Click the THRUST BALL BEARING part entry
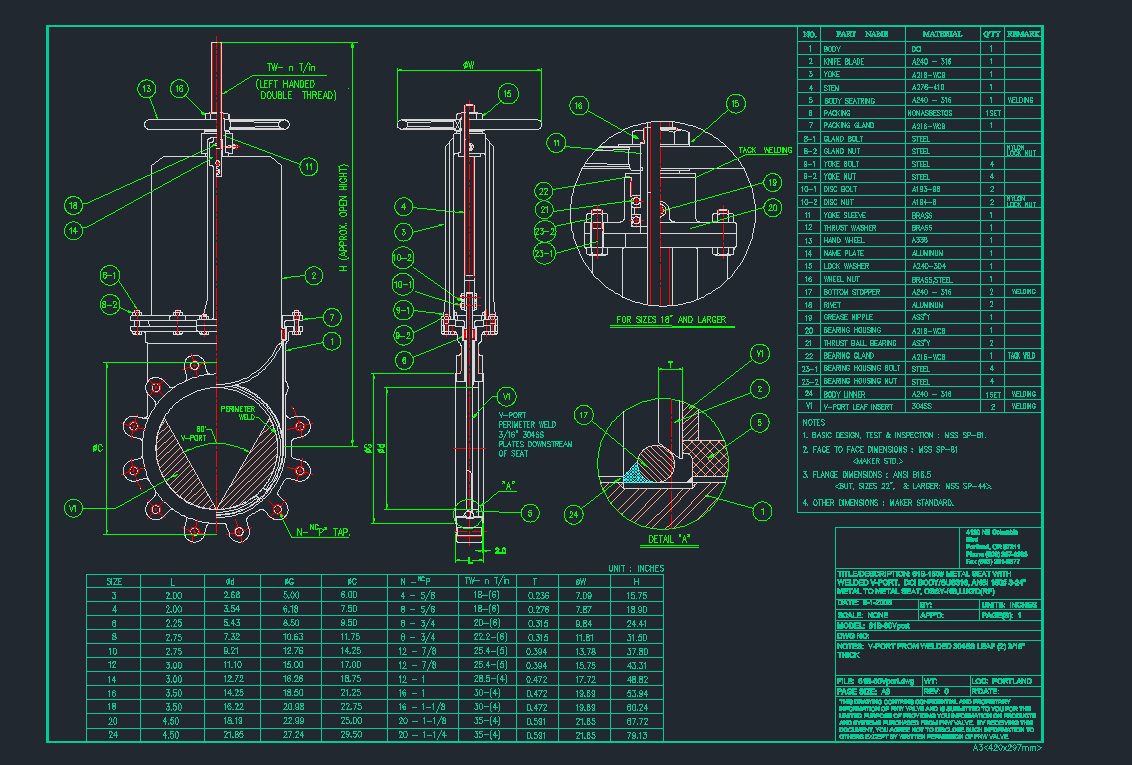1132x765 pixels. (x=858, y=343)
